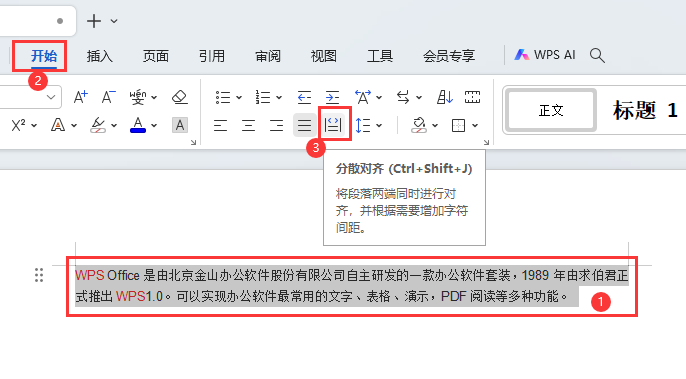Viewport: 686px width, 379px height.
Task: Expand text effect dropdown arrow
Action: (74, 126)
